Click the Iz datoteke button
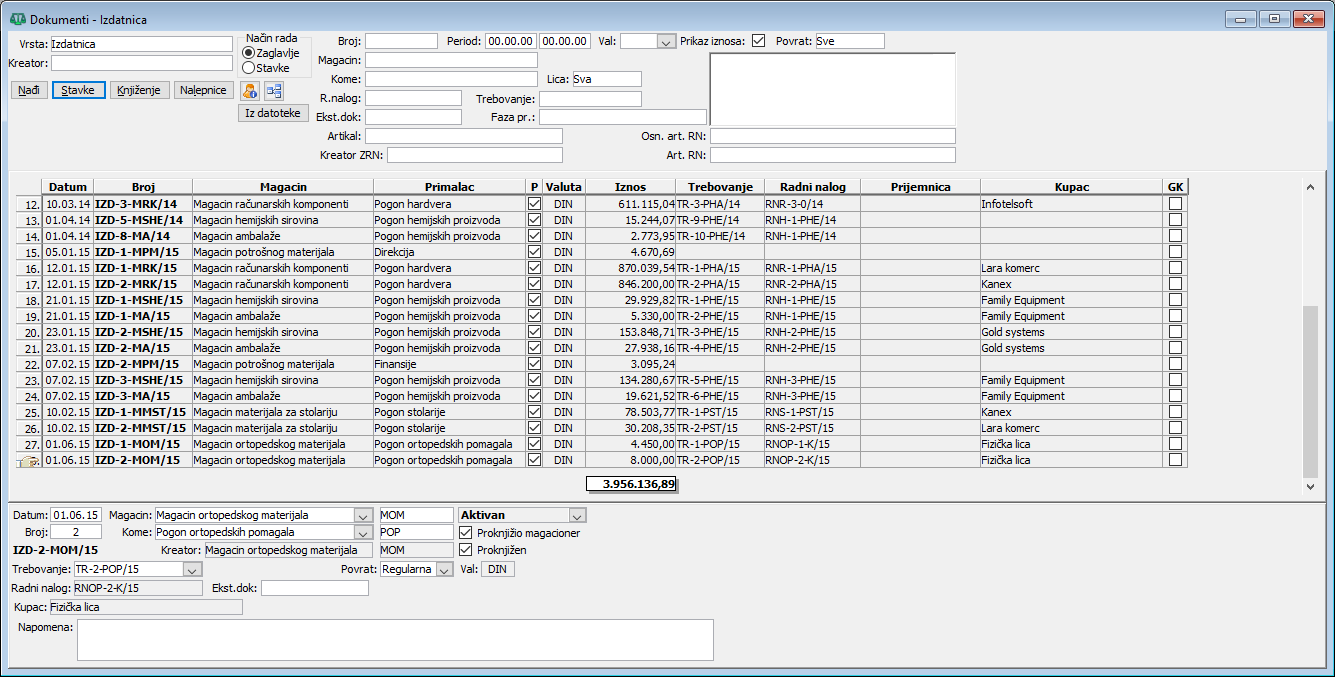The width and height of the screenshot is (1335, 677). [273, 114]
